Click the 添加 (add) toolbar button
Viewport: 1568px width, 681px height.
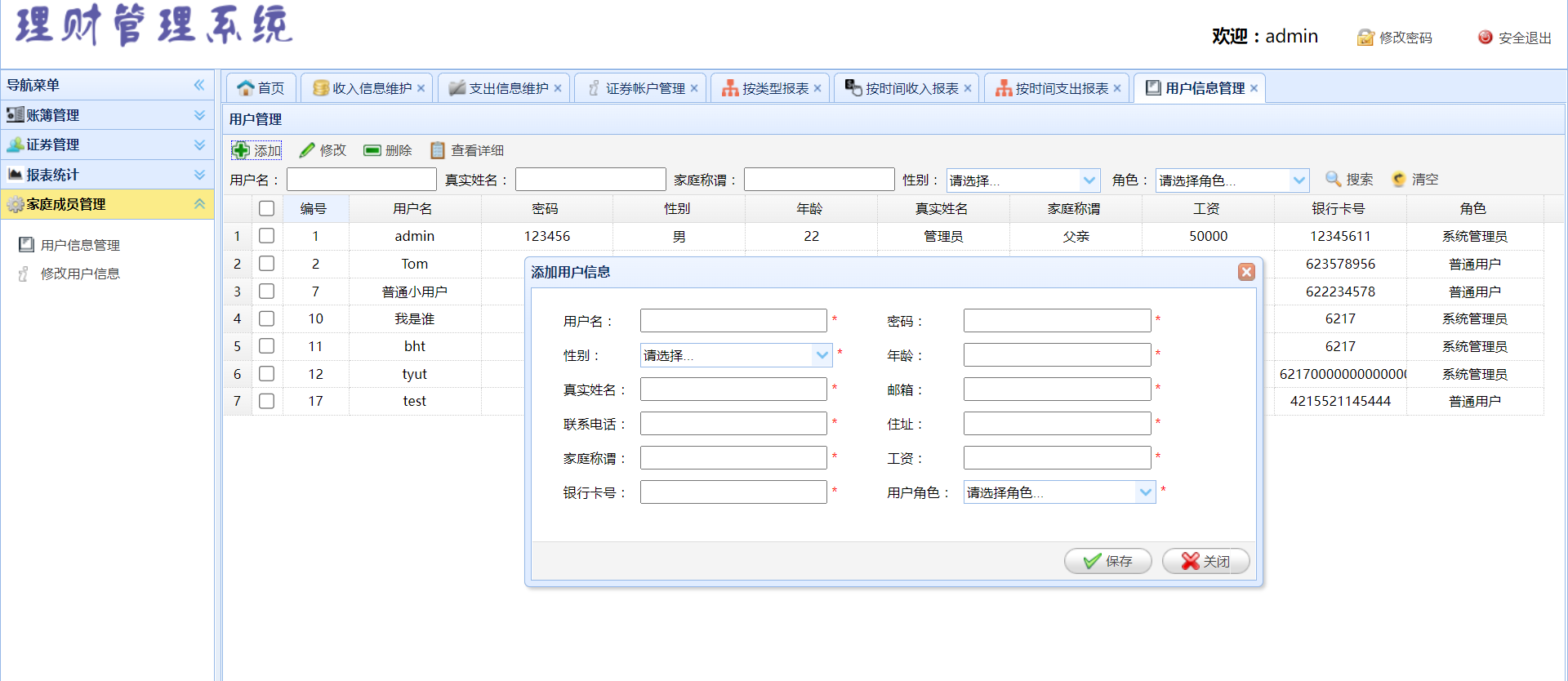(x=257, y=150)
